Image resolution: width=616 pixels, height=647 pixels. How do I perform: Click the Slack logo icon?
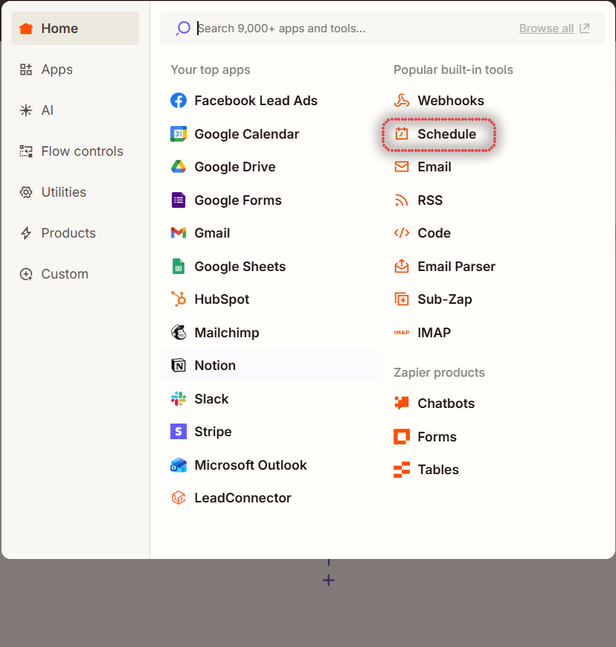[x=178, y=399]
